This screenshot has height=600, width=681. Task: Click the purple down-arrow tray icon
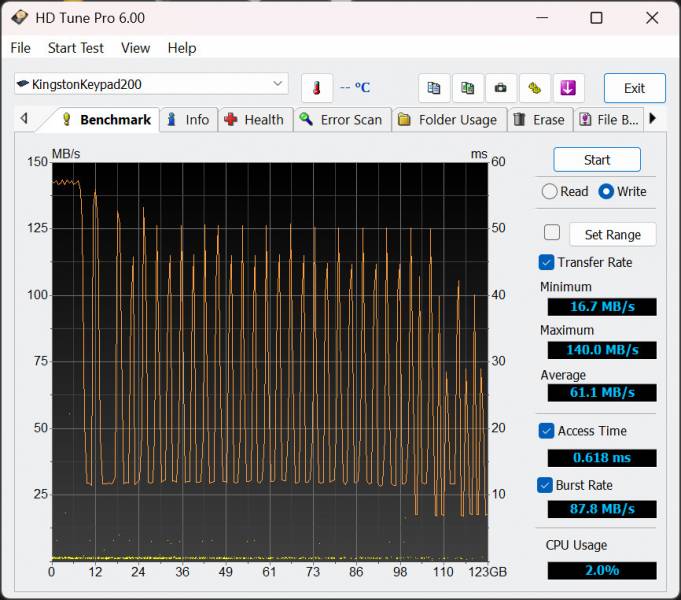point(568,88)
